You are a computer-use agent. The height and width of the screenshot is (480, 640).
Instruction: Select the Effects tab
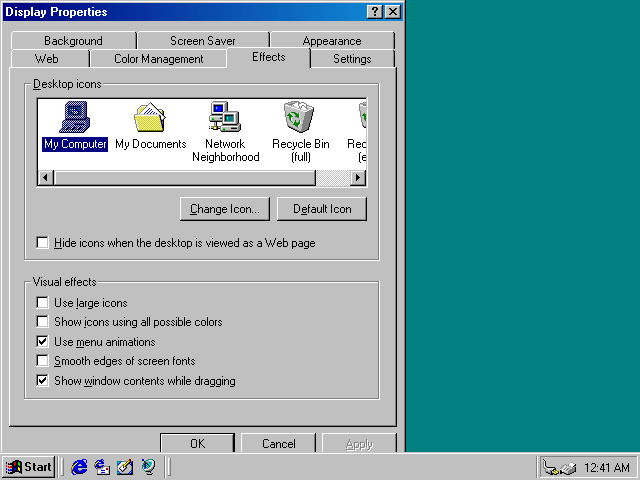coord(269,57)
